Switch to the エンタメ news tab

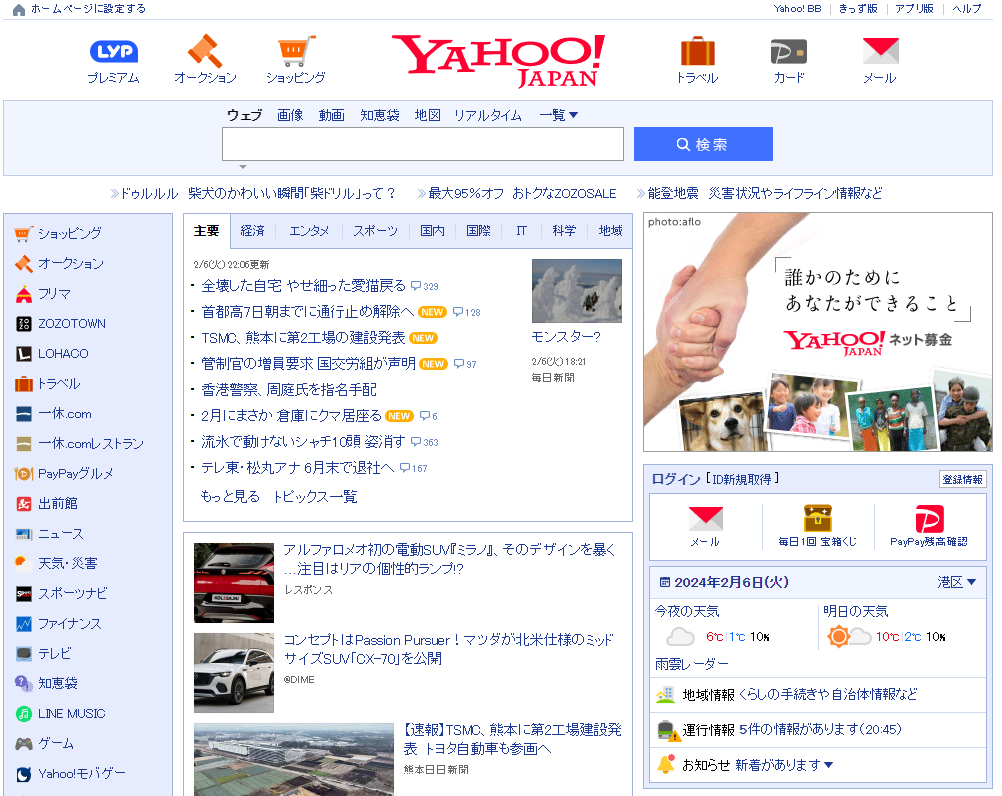tap(309, 231)
